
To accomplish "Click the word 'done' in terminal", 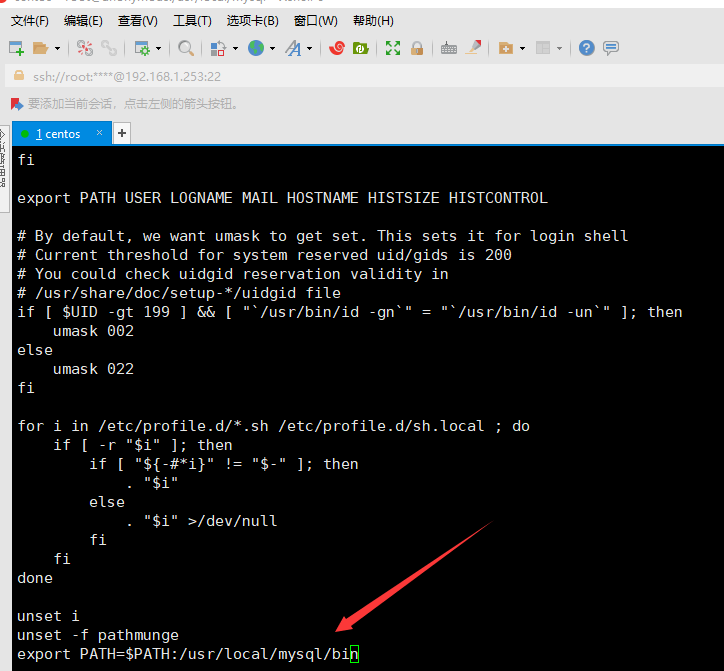I will tap(35, 578).
